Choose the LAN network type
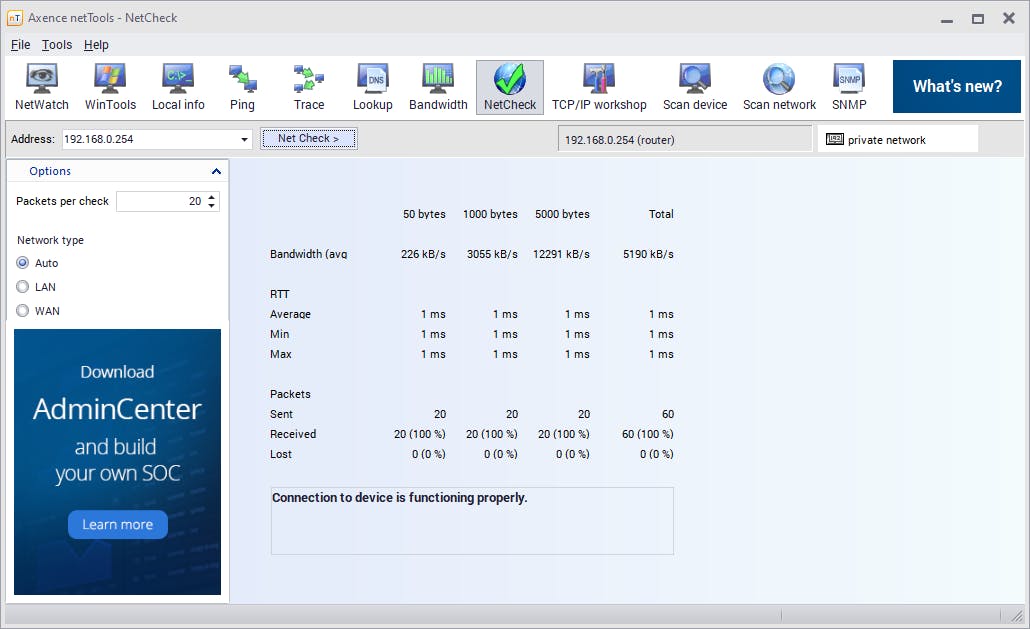 coord(23,287)
